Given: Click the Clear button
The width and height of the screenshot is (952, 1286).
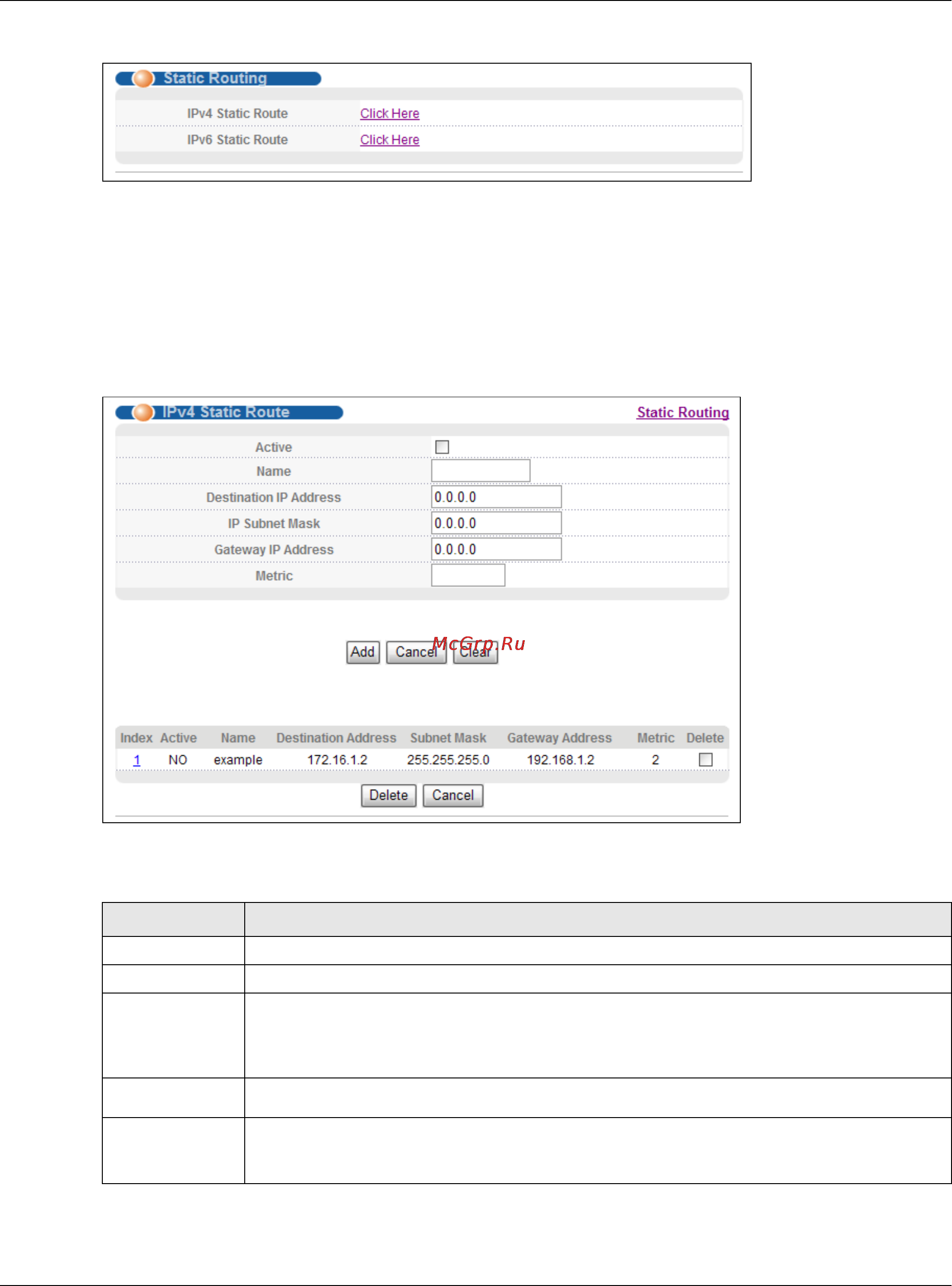Looking at the screenshot, I should [x=475, y=652].
